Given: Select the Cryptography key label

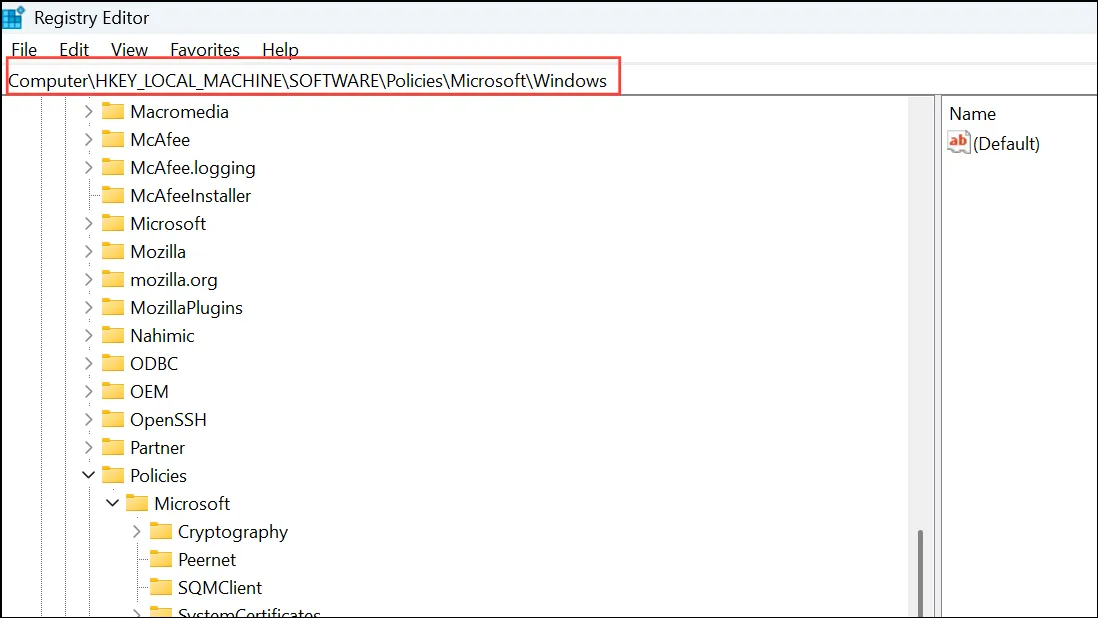Looking at the screenshot, I should pyautogui.click(x=232, y=532).
